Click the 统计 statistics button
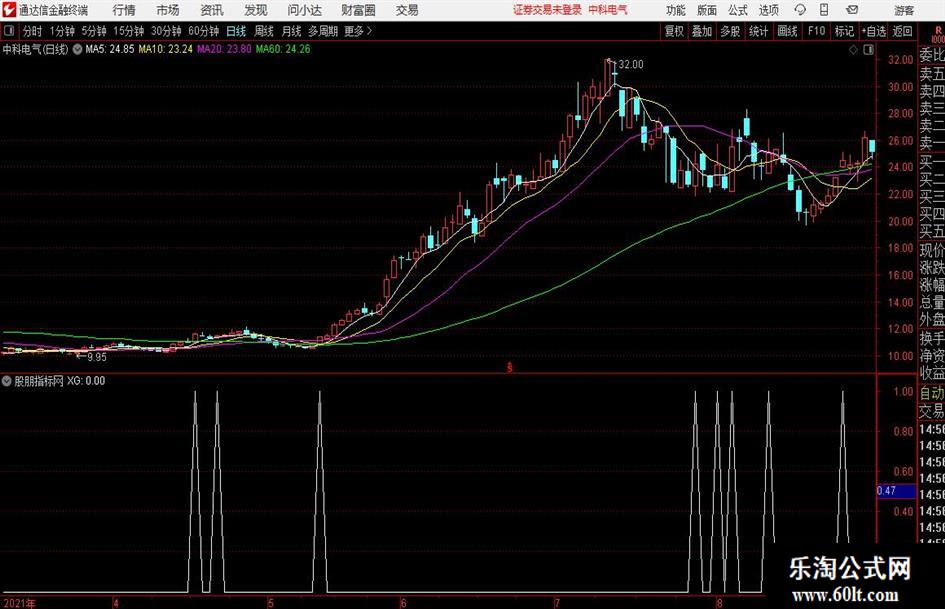Screen dimensions: 945x609 click(758, 31)
